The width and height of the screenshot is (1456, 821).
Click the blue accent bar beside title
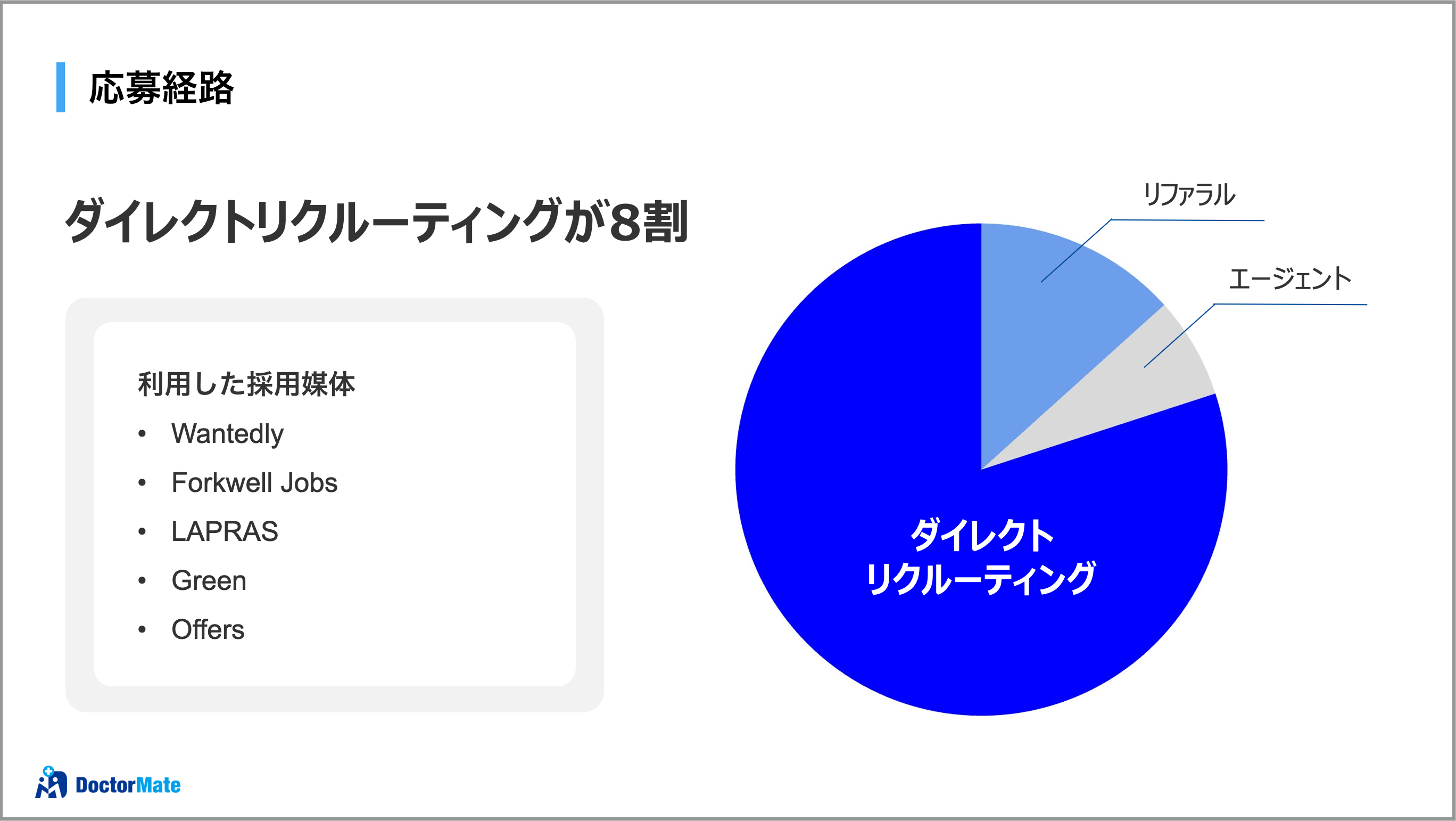[61, 87]
